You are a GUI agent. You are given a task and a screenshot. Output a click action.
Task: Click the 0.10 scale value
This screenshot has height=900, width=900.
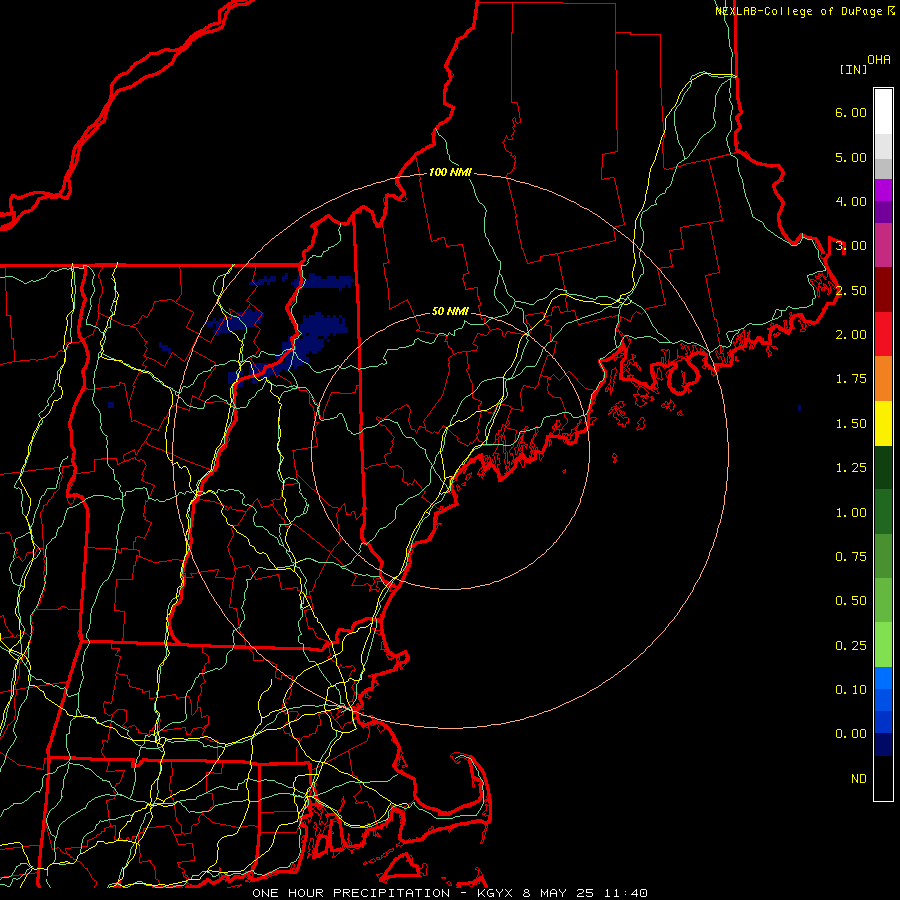tap(851, 690)
